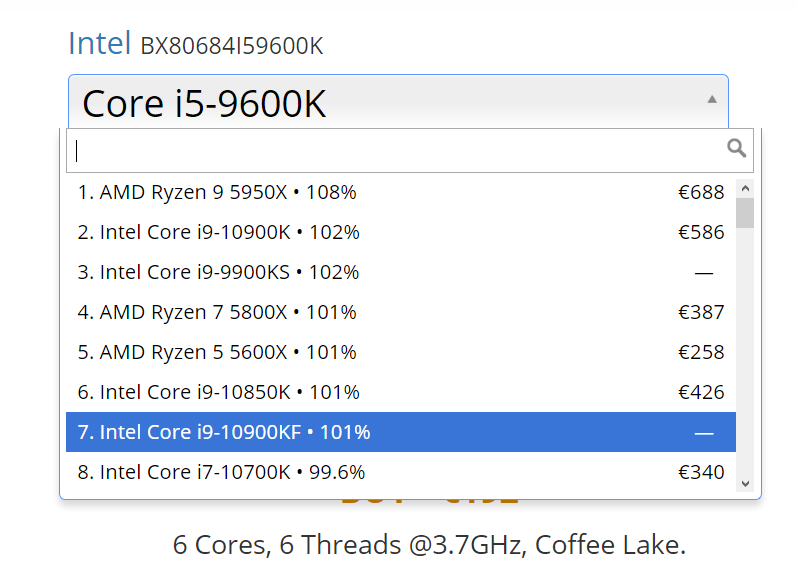Select Intel Core i7-10700K option
Viewport: 798px width, 562px height.
[x=401, y=472]
